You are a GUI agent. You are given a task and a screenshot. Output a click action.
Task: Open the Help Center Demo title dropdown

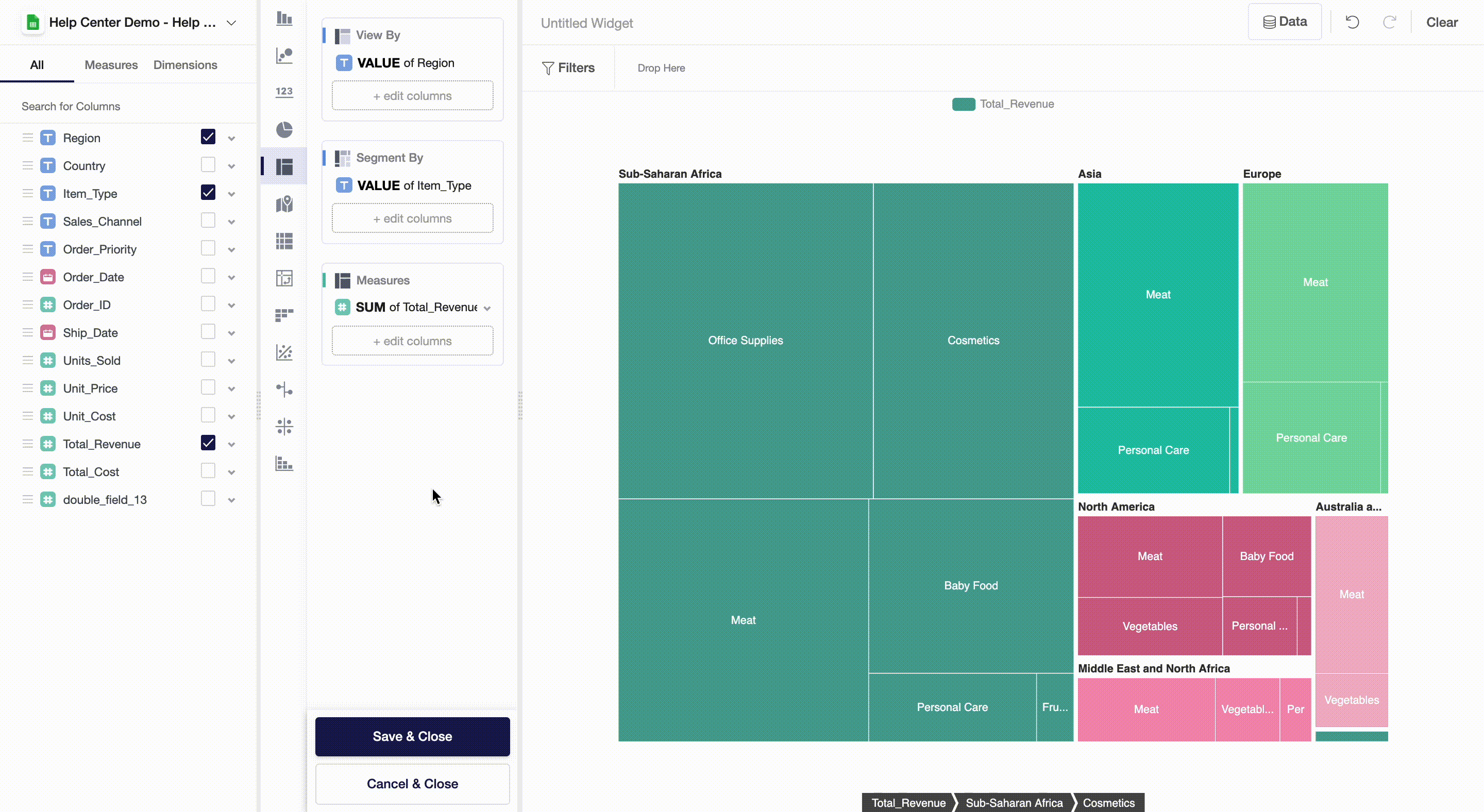231,23
